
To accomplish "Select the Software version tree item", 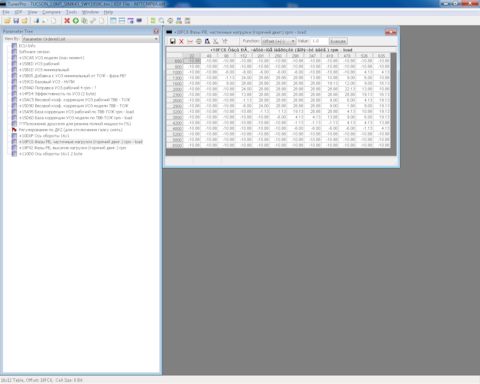I will pyautogui.click(x=34, y=52).
